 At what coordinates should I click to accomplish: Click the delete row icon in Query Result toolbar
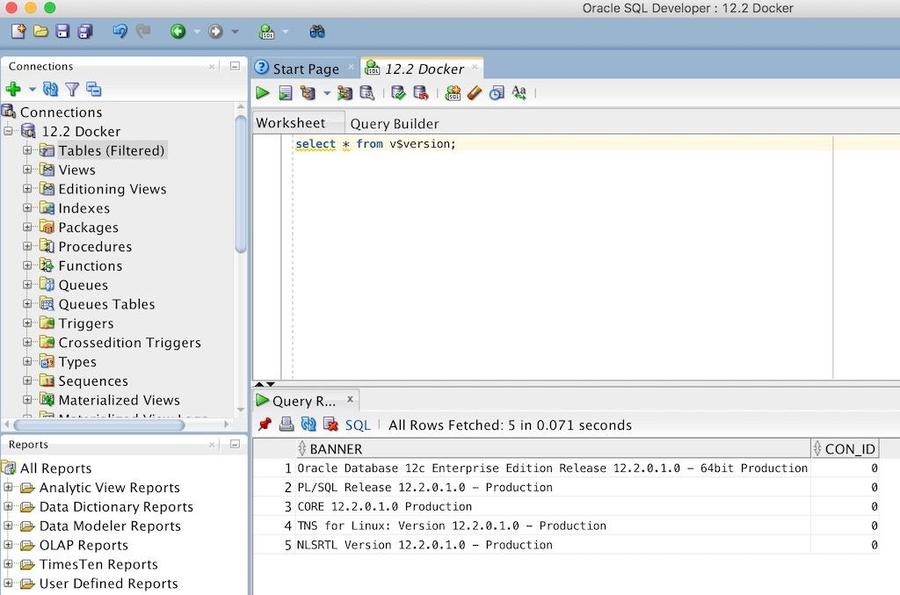[x=330, y=425]
